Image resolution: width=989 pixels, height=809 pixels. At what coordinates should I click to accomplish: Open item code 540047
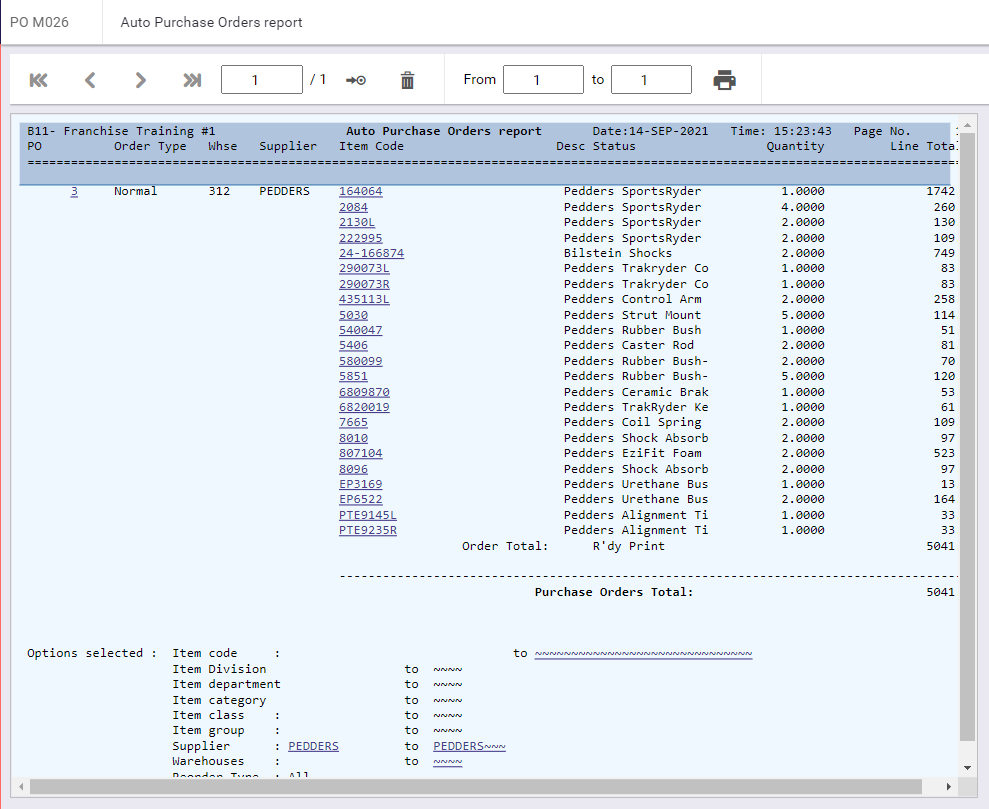[361, 330]
